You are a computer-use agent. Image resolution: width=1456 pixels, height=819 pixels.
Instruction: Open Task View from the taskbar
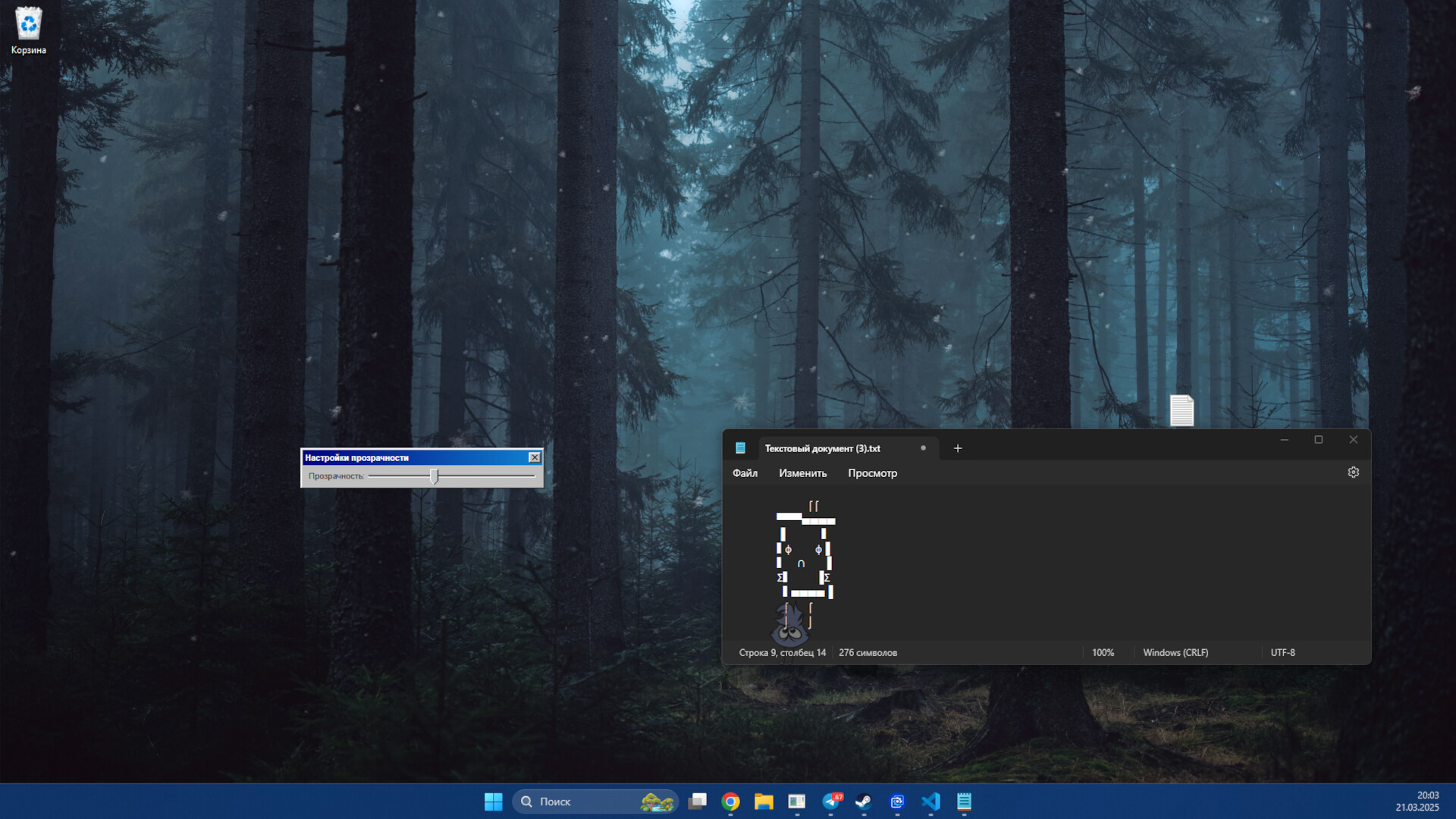(x=697, y=802)
